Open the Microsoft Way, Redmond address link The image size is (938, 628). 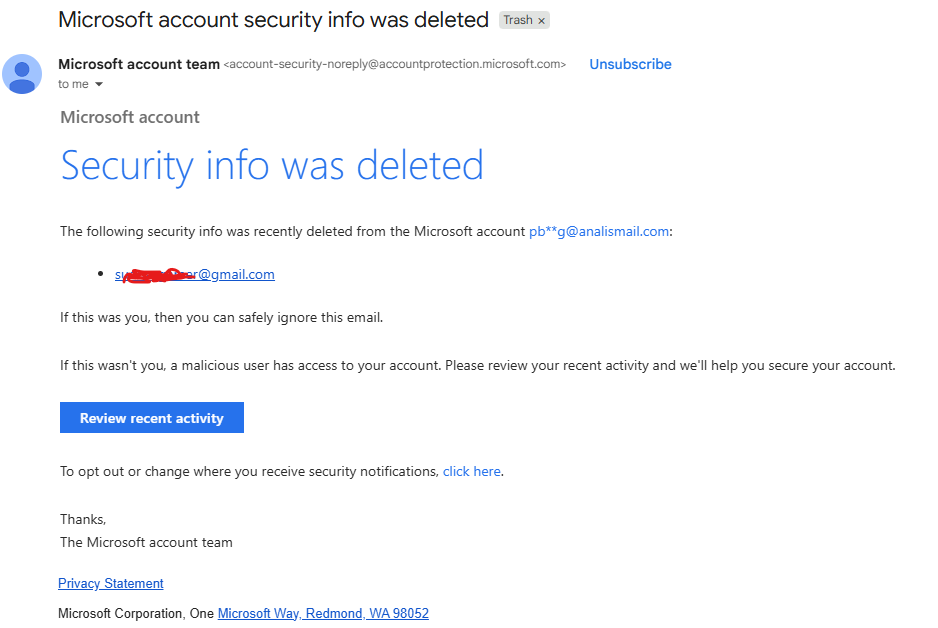[323, 614]
